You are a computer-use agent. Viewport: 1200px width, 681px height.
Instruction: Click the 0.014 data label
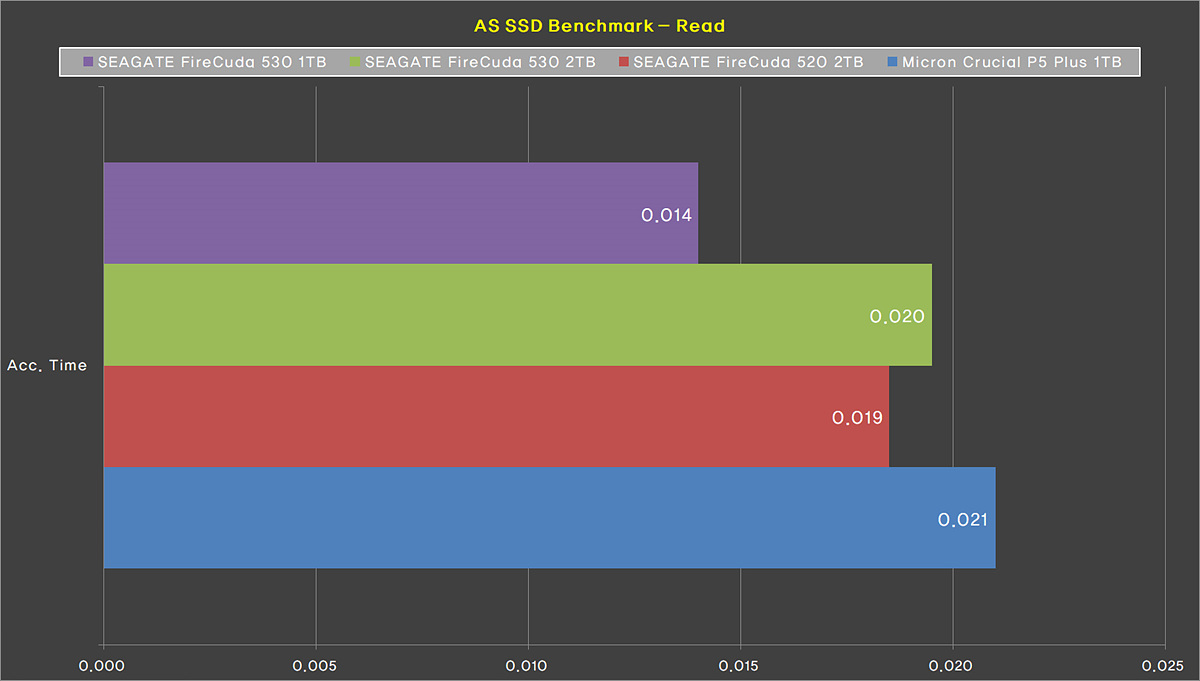point(667,215)
